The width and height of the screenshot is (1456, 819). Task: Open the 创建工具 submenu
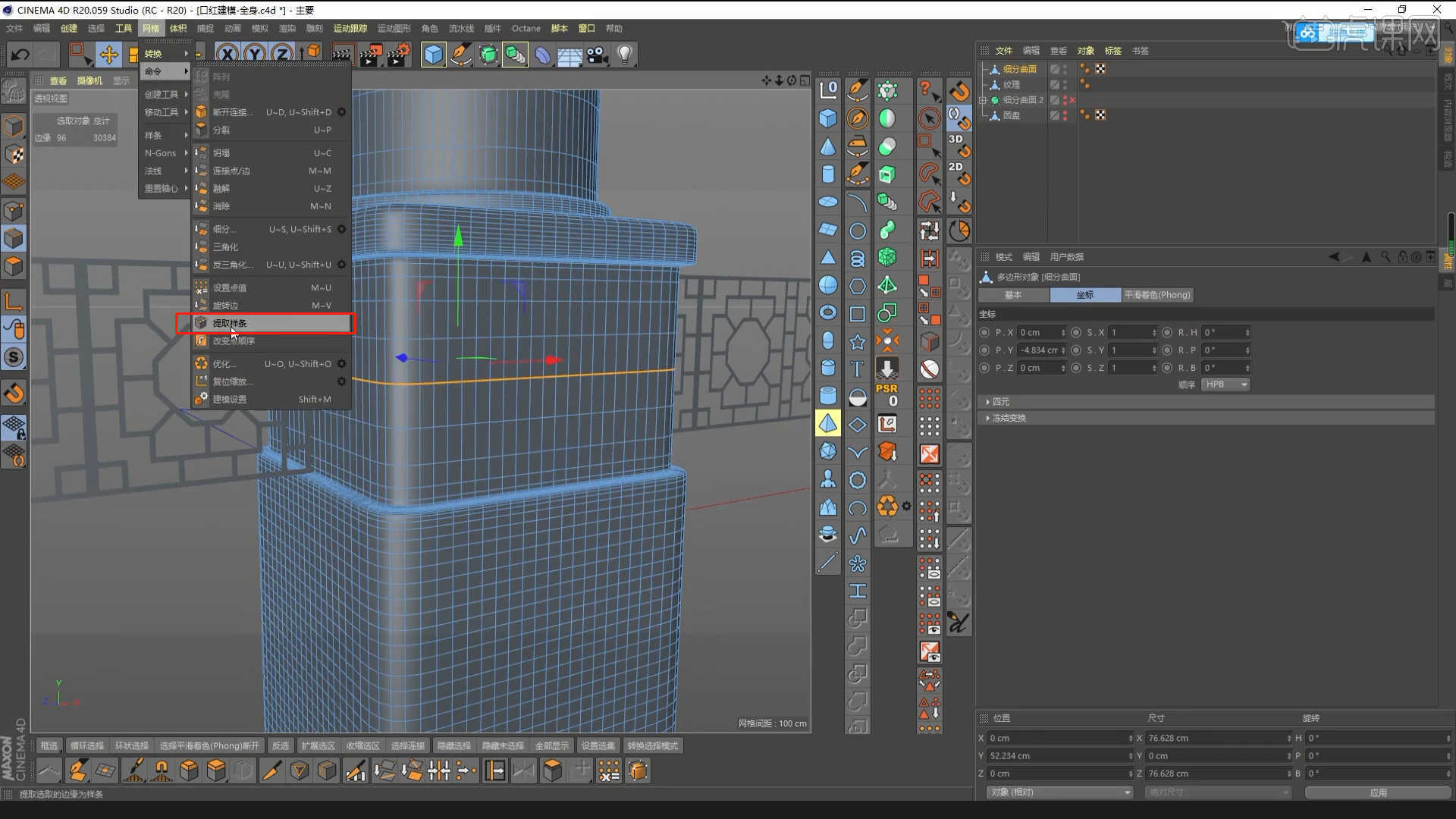[x=165, y=95]
